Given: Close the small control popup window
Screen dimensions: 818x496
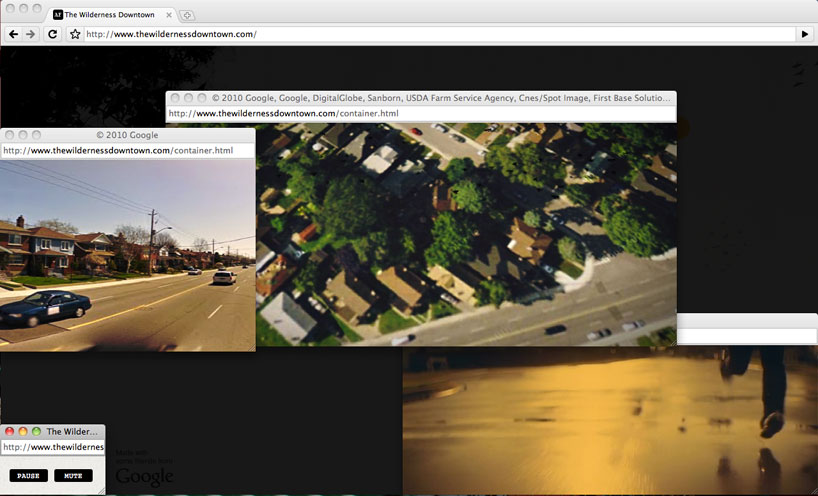Looking at the screenshot, I should click(10, 432).
